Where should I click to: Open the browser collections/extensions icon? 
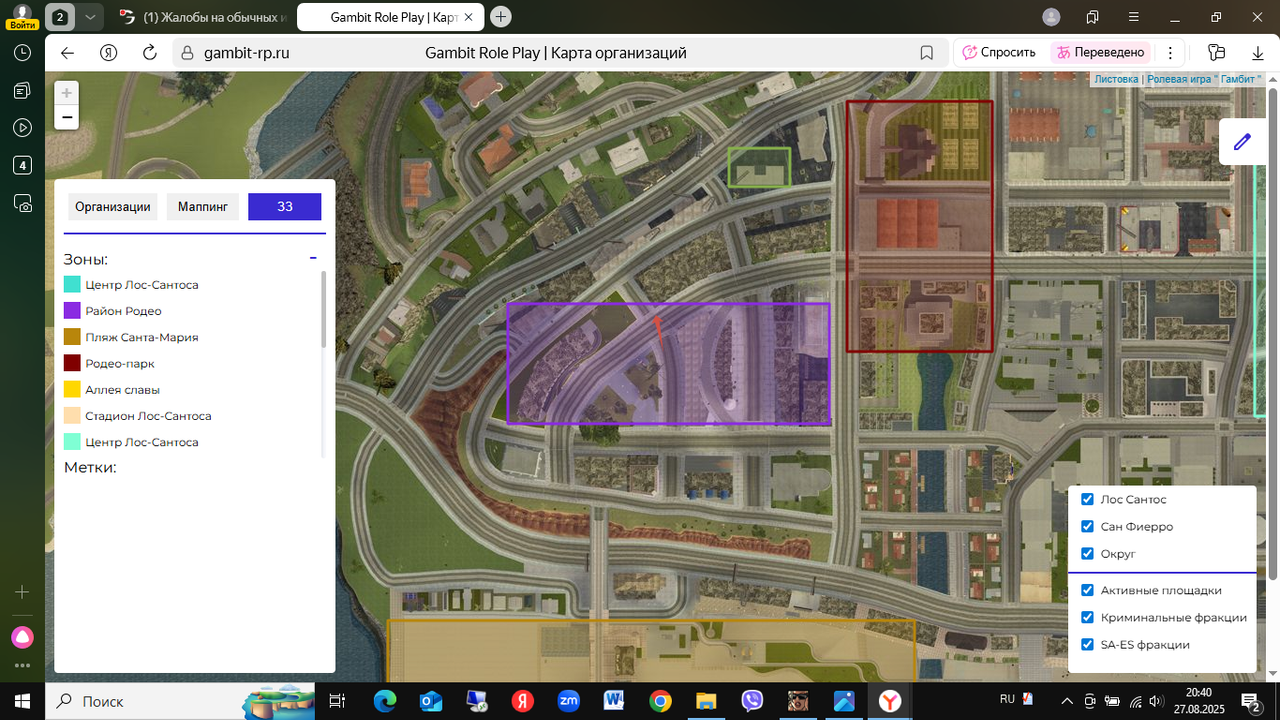(1216, 53)
